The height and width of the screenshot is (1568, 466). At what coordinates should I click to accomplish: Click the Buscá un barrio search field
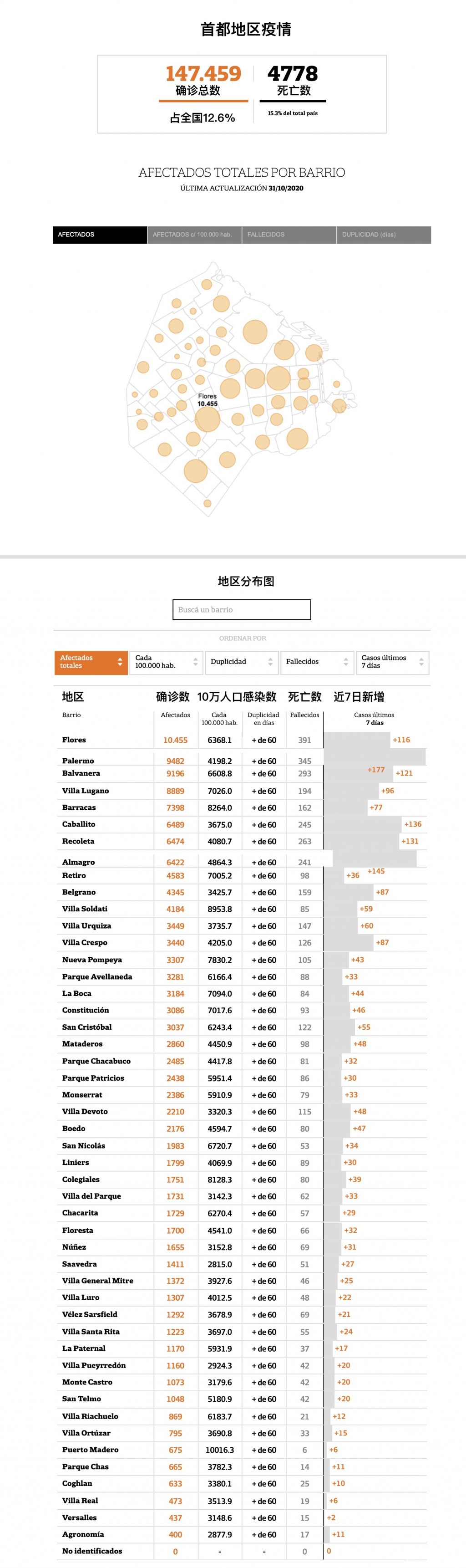click(x=242, y=609)
